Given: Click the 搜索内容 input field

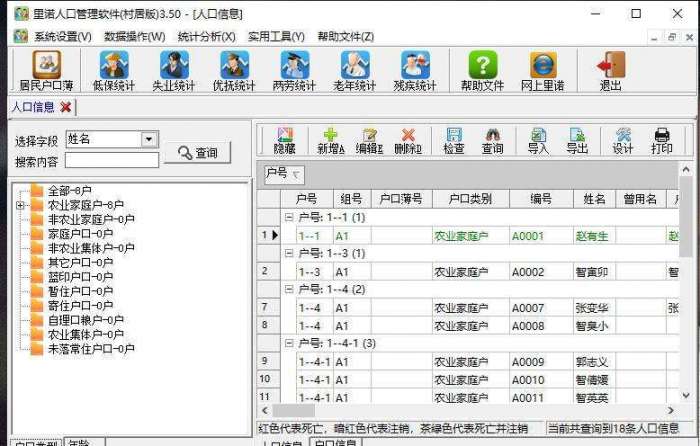Looking at the screenshot, I should coord(112,160).
